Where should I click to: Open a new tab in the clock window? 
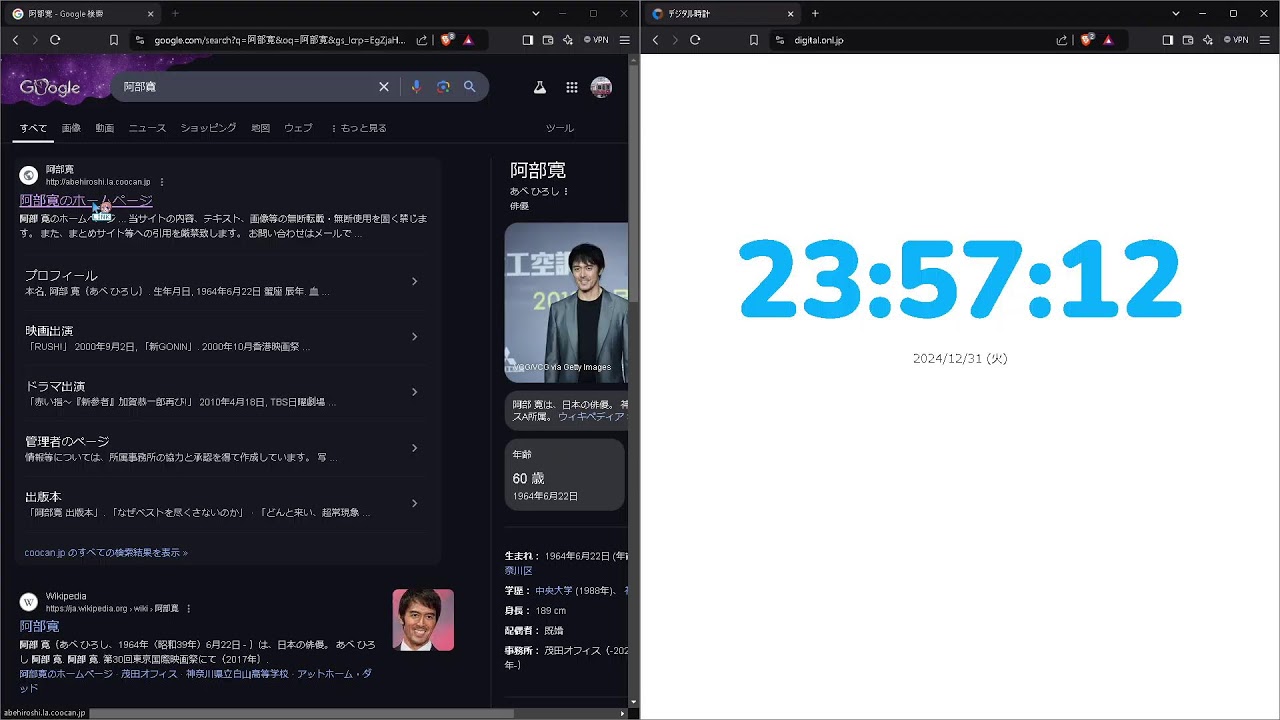815,13
